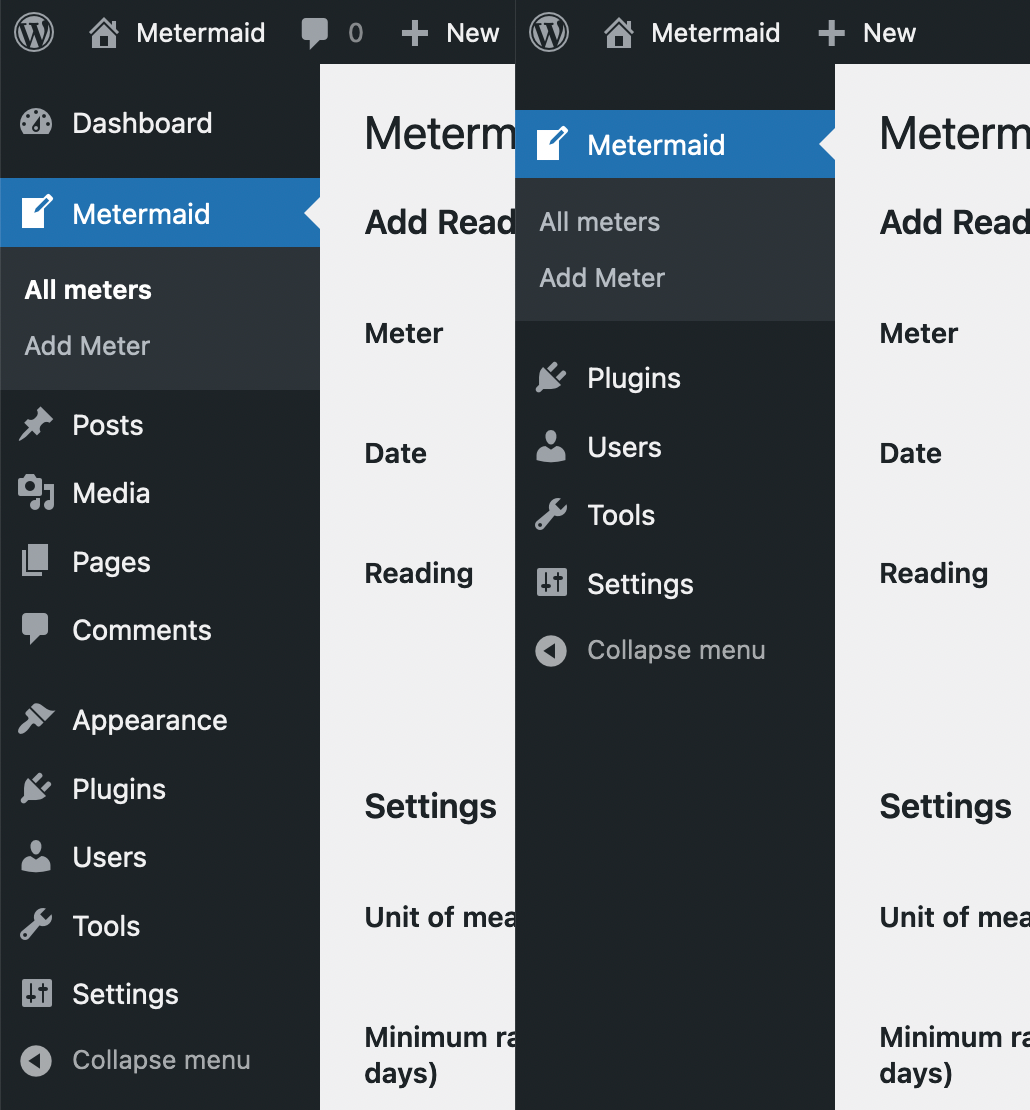Click the Reading field label in right panel
This screenshot has width=1030, height=1110.
tap(933, 574)
